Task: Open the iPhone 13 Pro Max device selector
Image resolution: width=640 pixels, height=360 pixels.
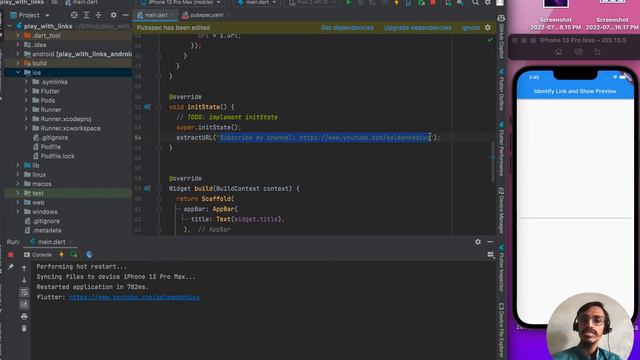Action: pos(180,2)
